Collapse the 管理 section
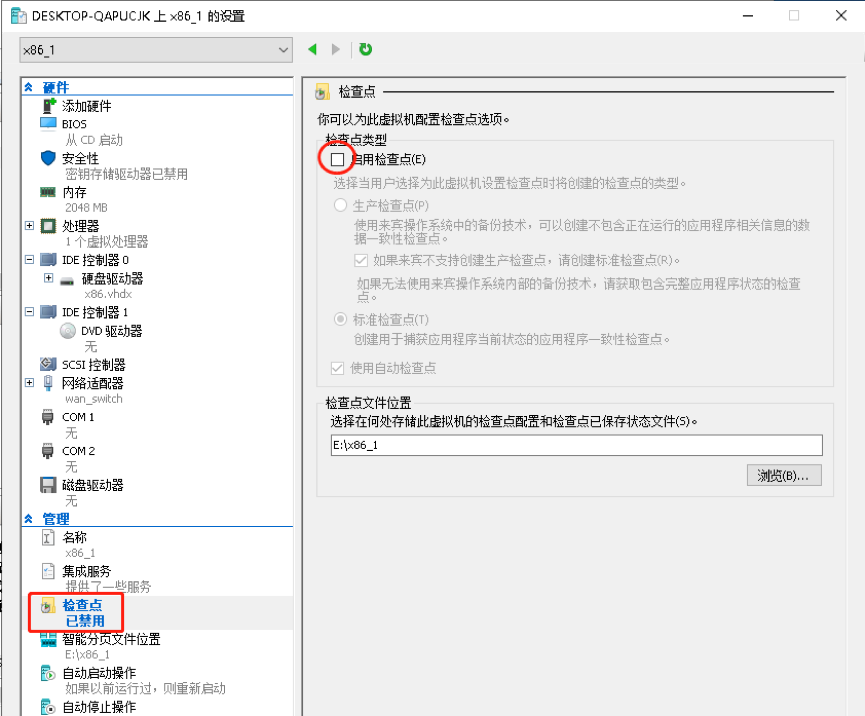 [29, 519]
